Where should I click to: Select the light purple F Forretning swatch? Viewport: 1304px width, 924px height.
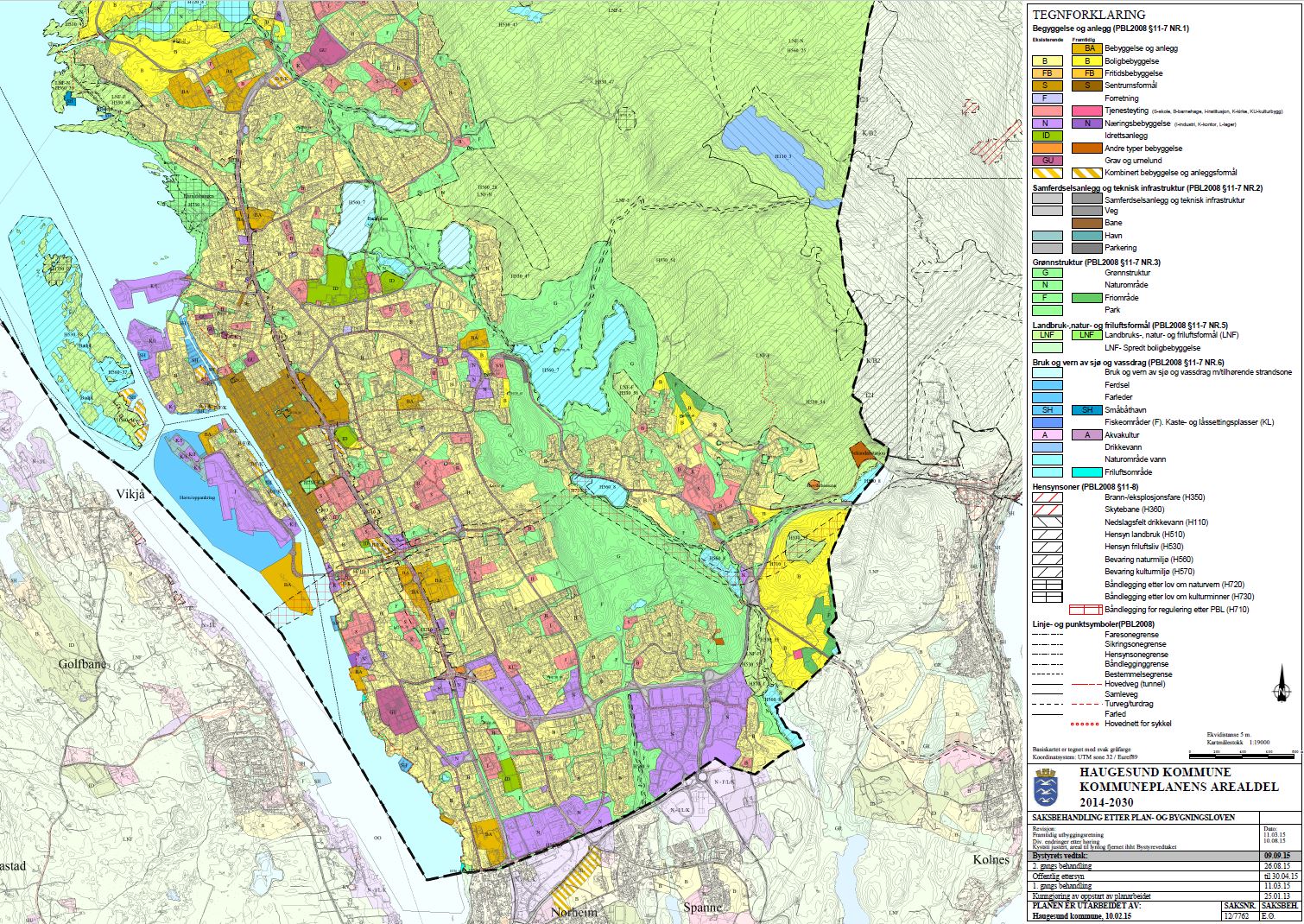click(x=1045, y=98)
